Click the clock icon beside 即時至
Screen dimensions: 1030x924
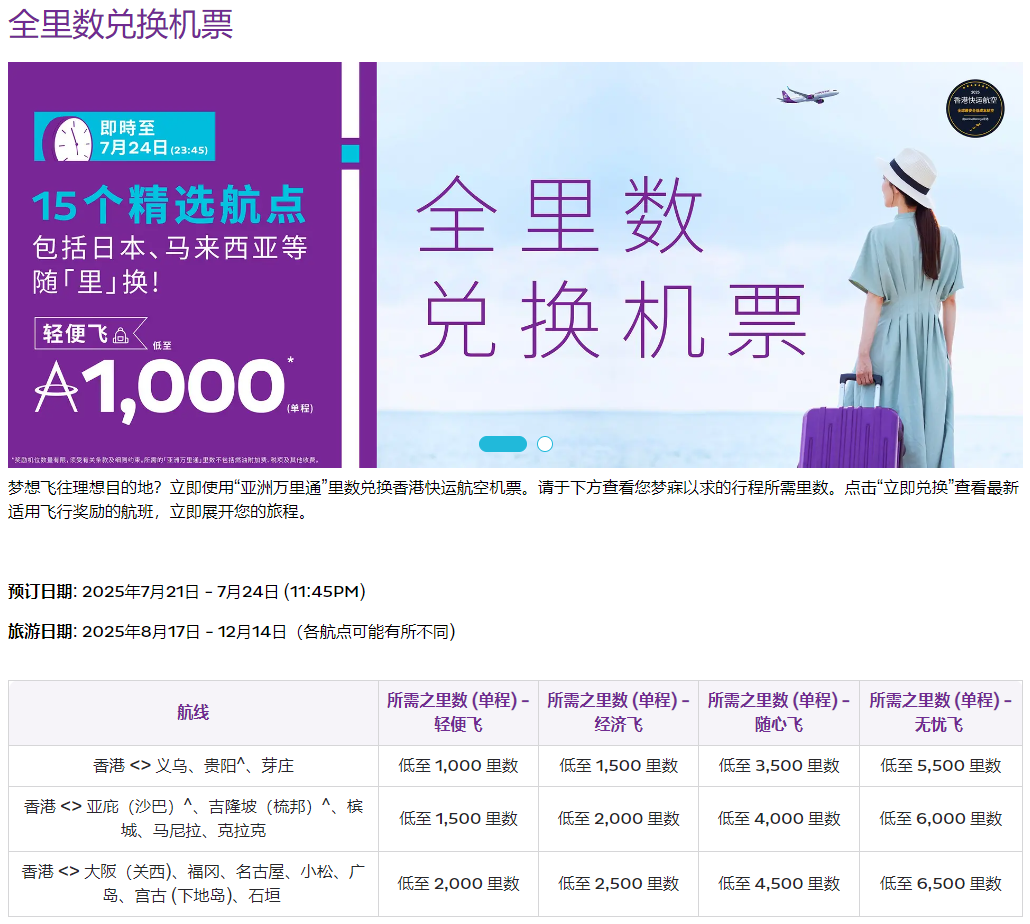(x=68, y=139)
